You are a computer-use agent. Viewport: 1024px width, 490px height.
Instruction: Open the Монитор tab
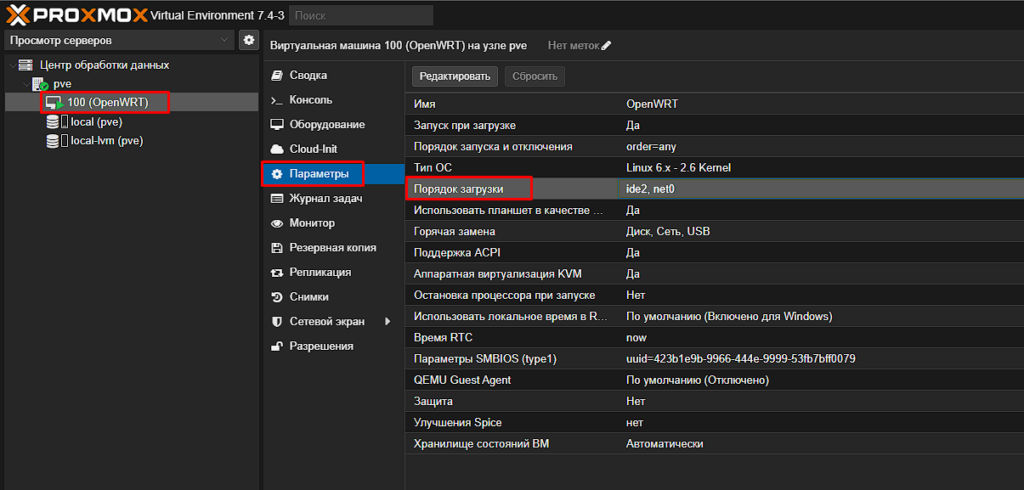point(334,223)
